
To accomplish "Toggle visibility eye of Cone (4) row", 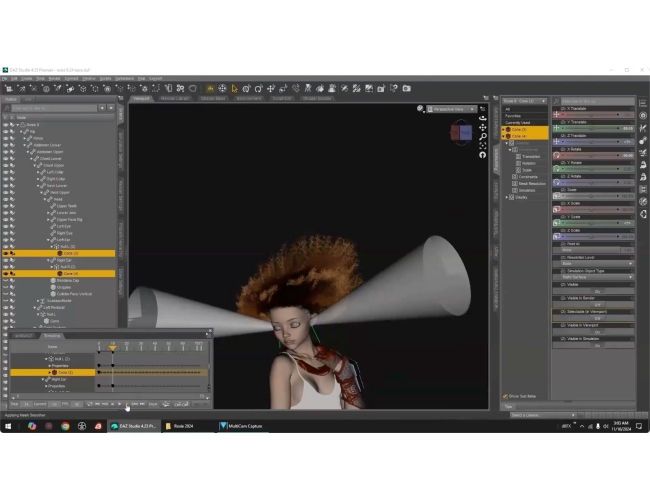I will pyautogui.click(x=5, y=273).
